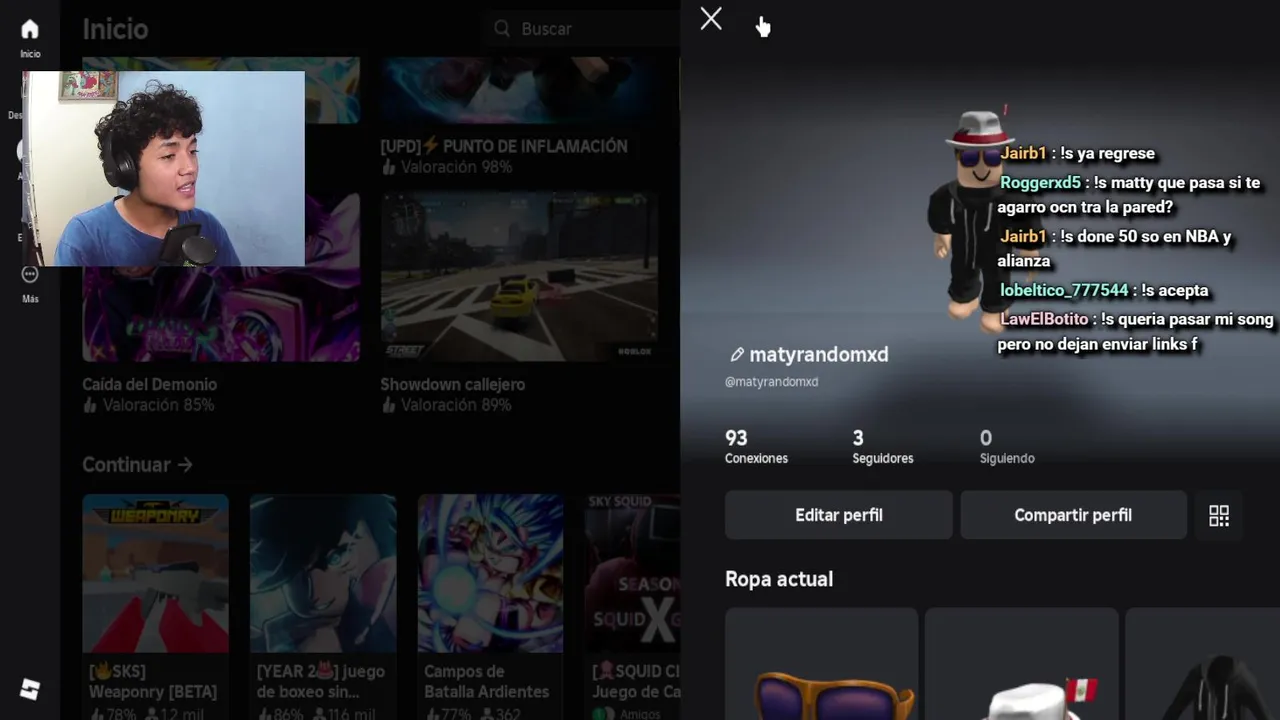Click the Editar perfil button
Viewport: 1280px width, 720px height.
tap(838, 515)
